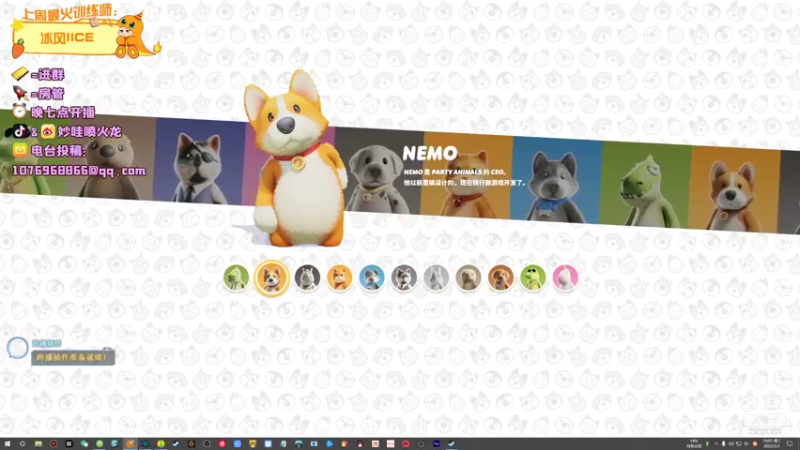Click the round chat avatar icon

17,348
